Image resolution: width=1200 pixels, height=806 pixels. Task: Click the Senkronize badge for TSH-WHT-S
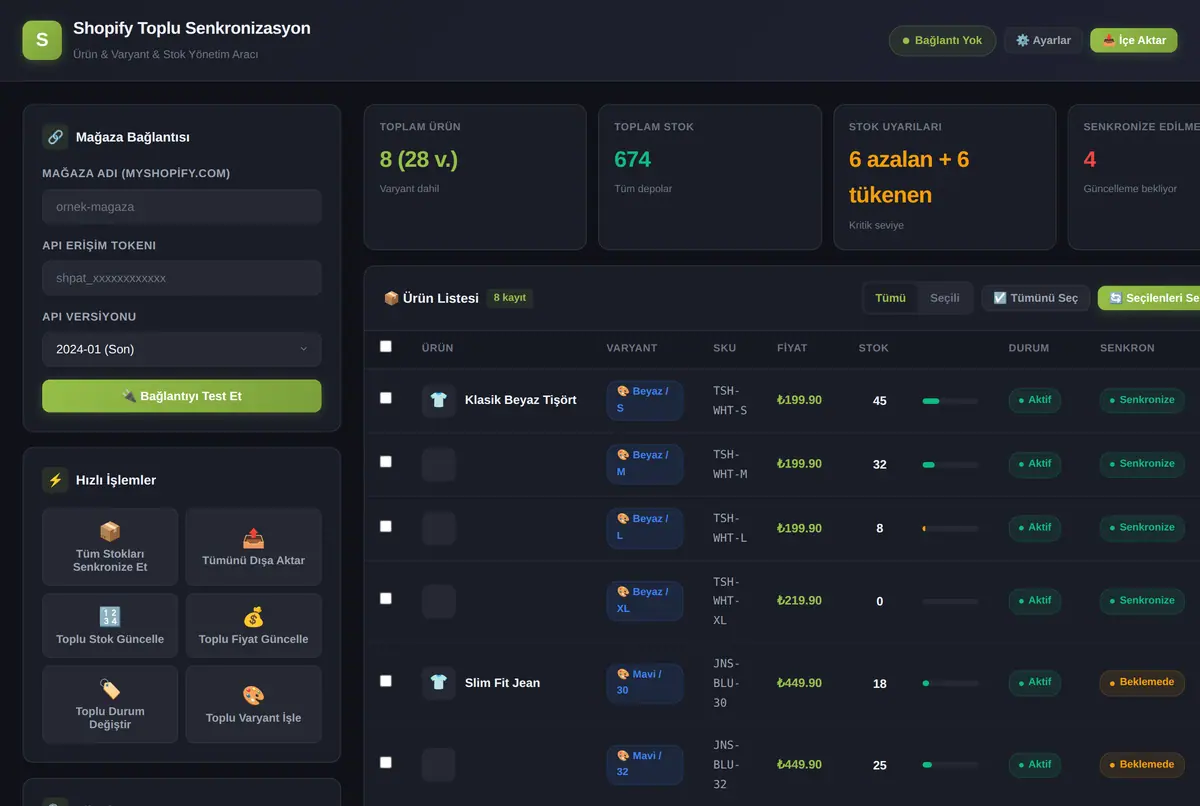pos(1142,400)
